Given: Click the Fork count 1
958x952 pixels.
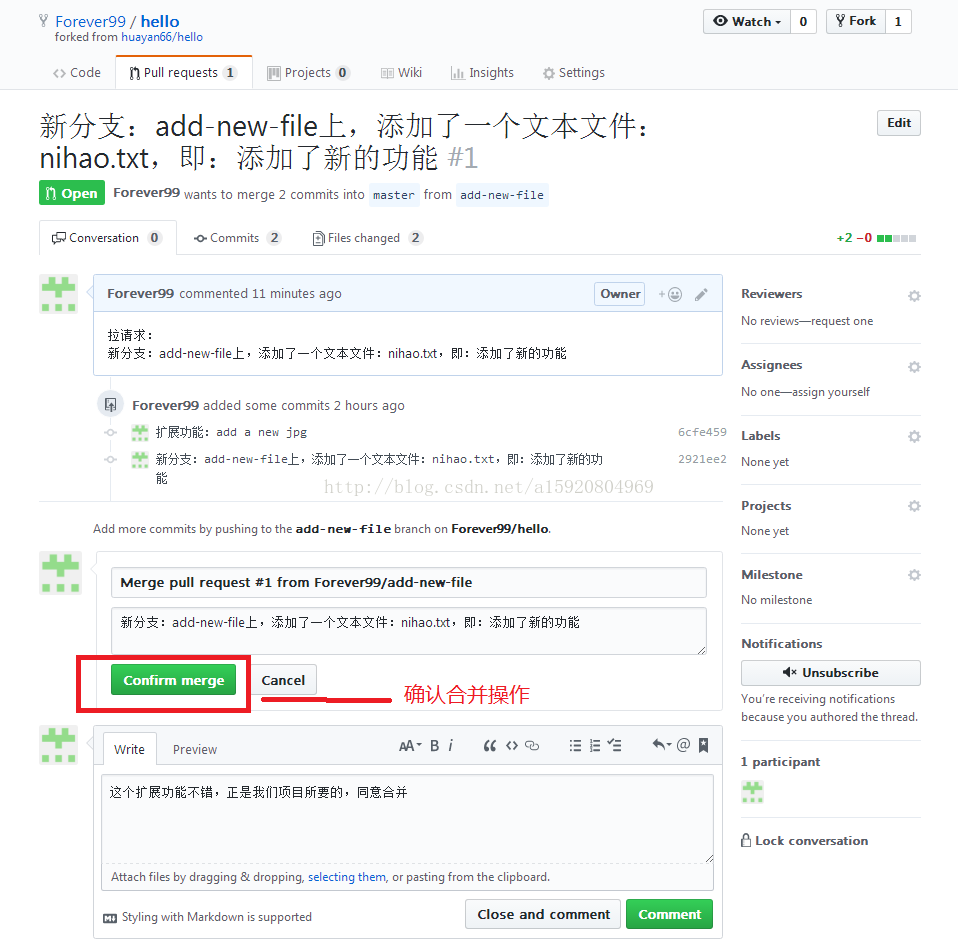Looking at the screenshot, I should click(898, 21).
